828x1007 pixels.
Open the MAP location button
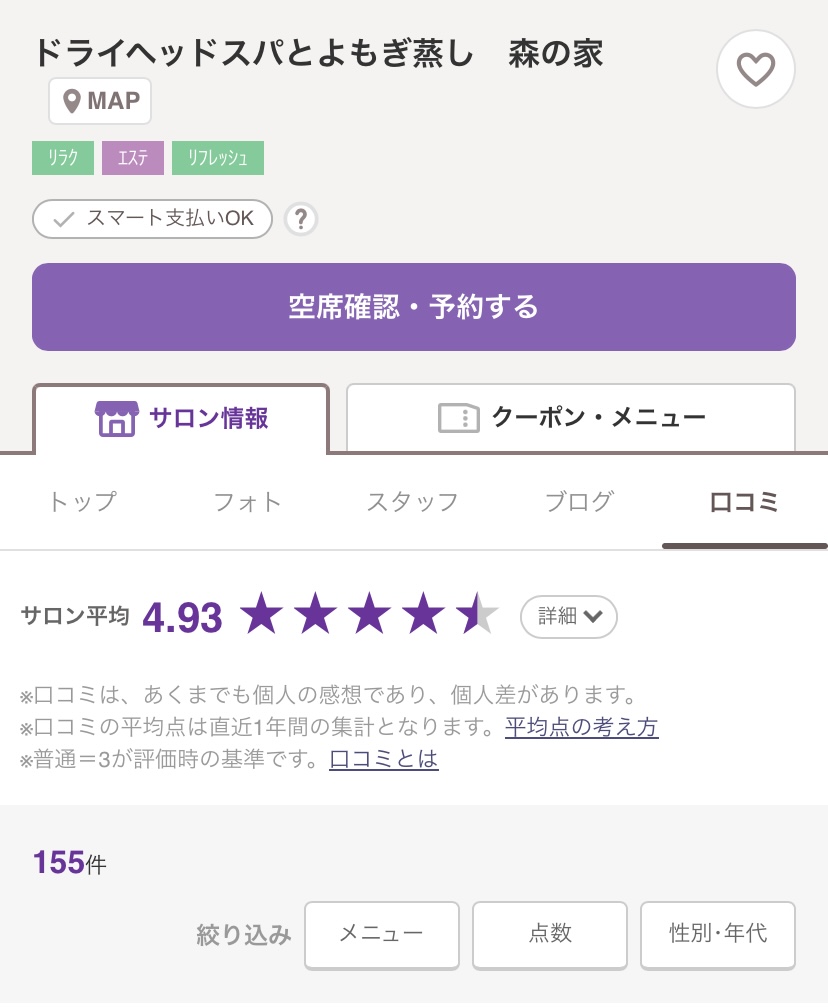click(100, 101)
